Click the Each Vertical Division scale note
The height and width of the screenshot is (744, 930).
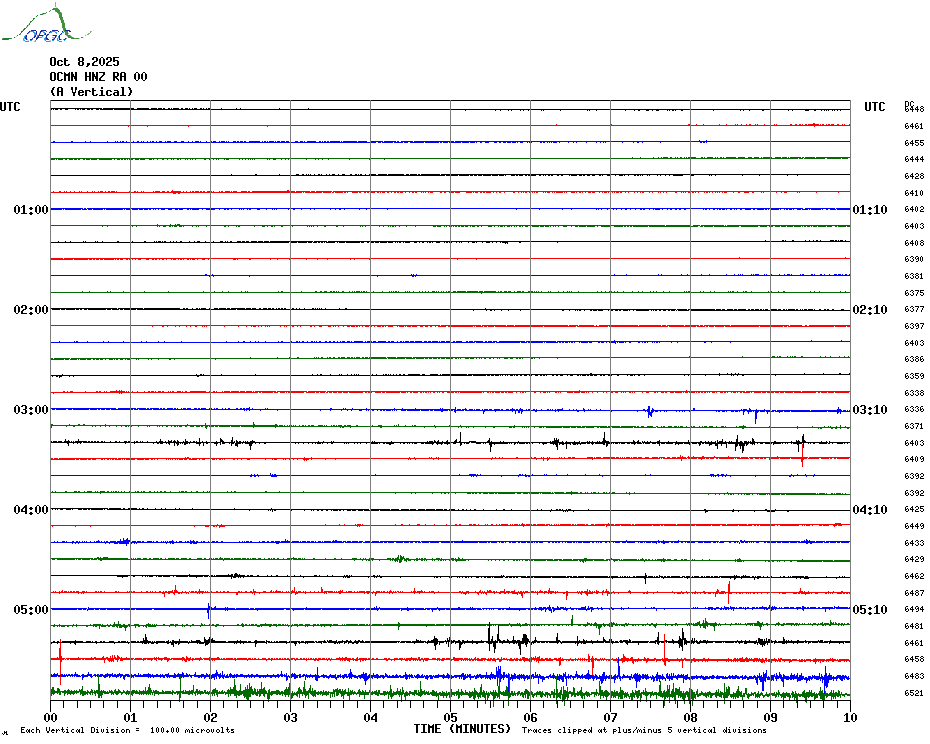coord(127,730)
